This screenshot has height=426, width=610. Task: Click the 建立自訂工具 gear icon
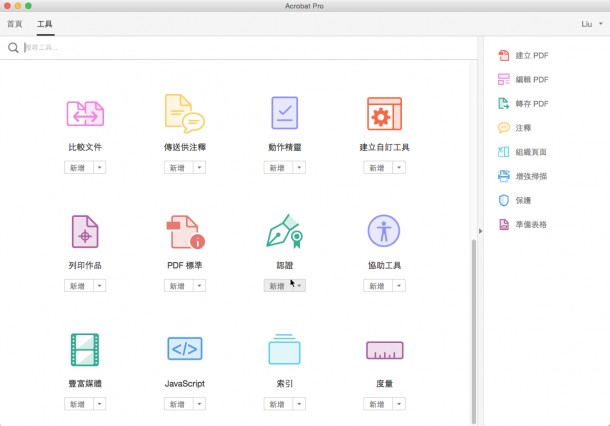[x=384, y=114]
